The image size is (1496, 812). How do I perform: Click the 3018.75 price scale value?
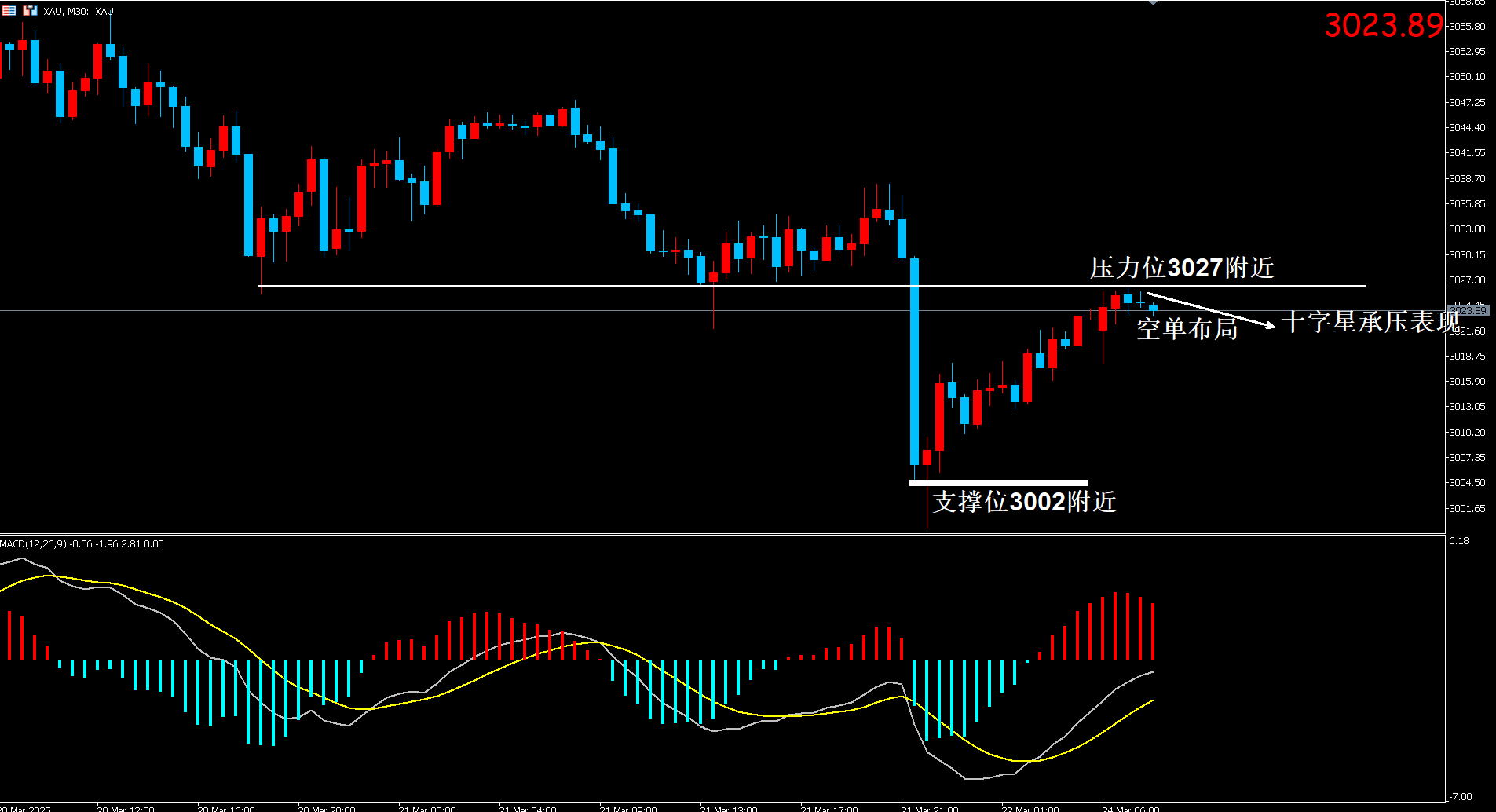[x=1467, y=356]
